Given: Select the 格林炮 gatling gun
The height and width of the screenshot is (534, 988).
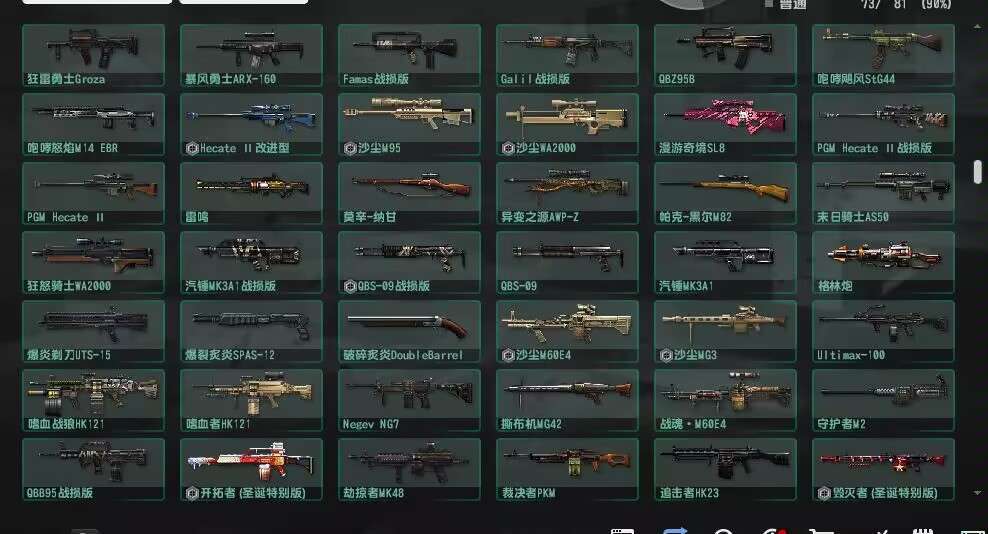Looking at the screenshot, I should pyautogui.click(x=883, y=262).
